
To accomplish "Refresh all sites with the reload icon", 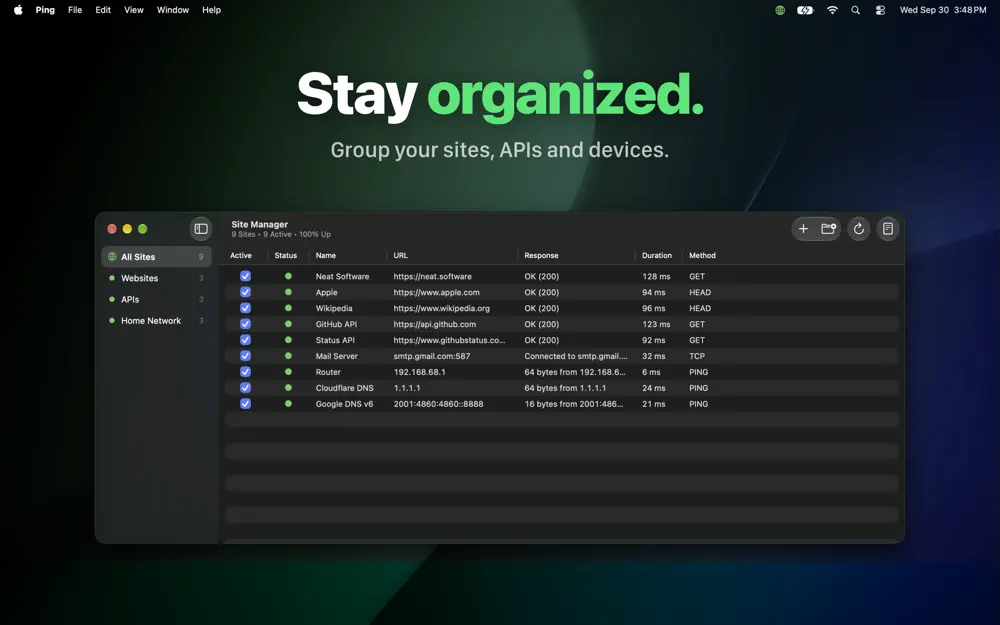I will tap(858, 228).
